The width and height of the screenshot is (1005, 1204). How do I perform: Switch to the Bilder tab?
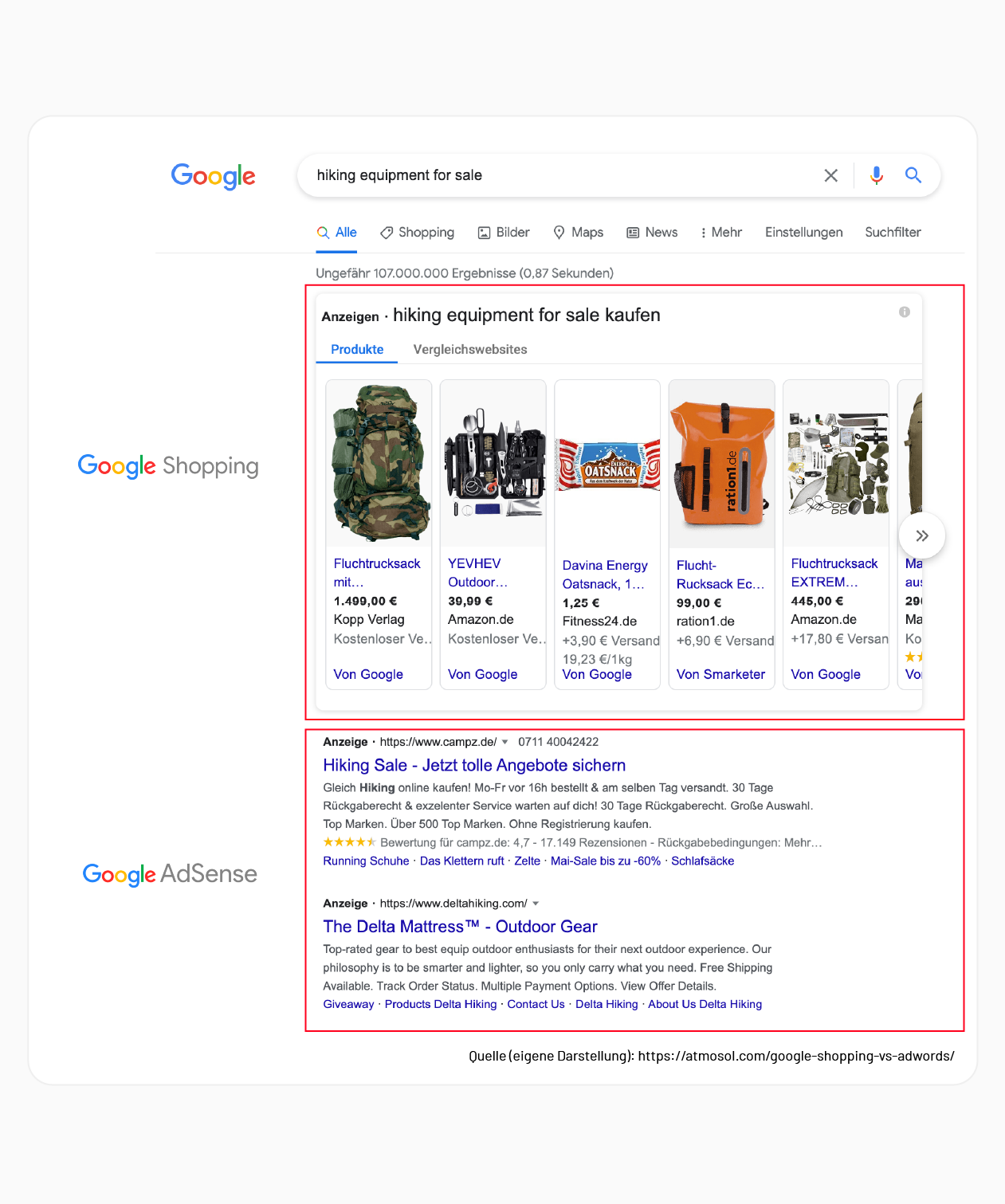coord(504,233)
